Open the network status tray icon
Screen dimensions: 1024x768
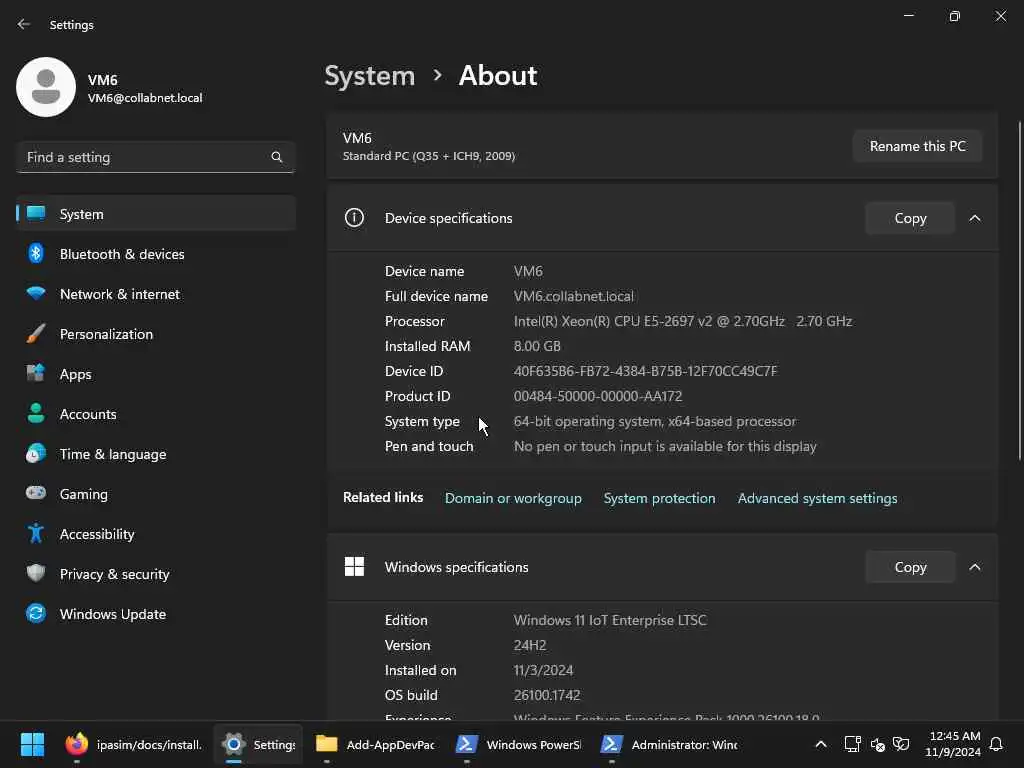pyautogui.click(x=852, y=744)
